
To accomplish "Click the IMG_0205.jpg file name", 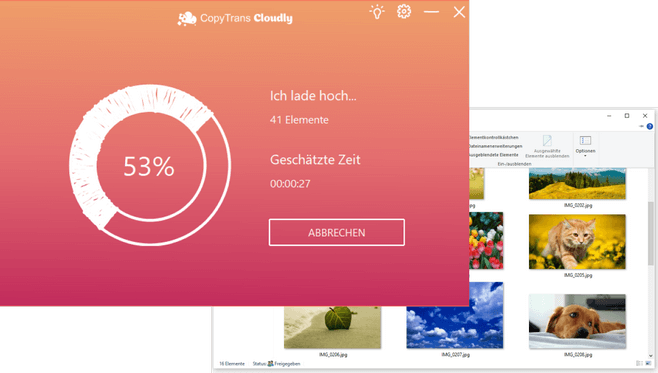I will click(x=578, y=275).
